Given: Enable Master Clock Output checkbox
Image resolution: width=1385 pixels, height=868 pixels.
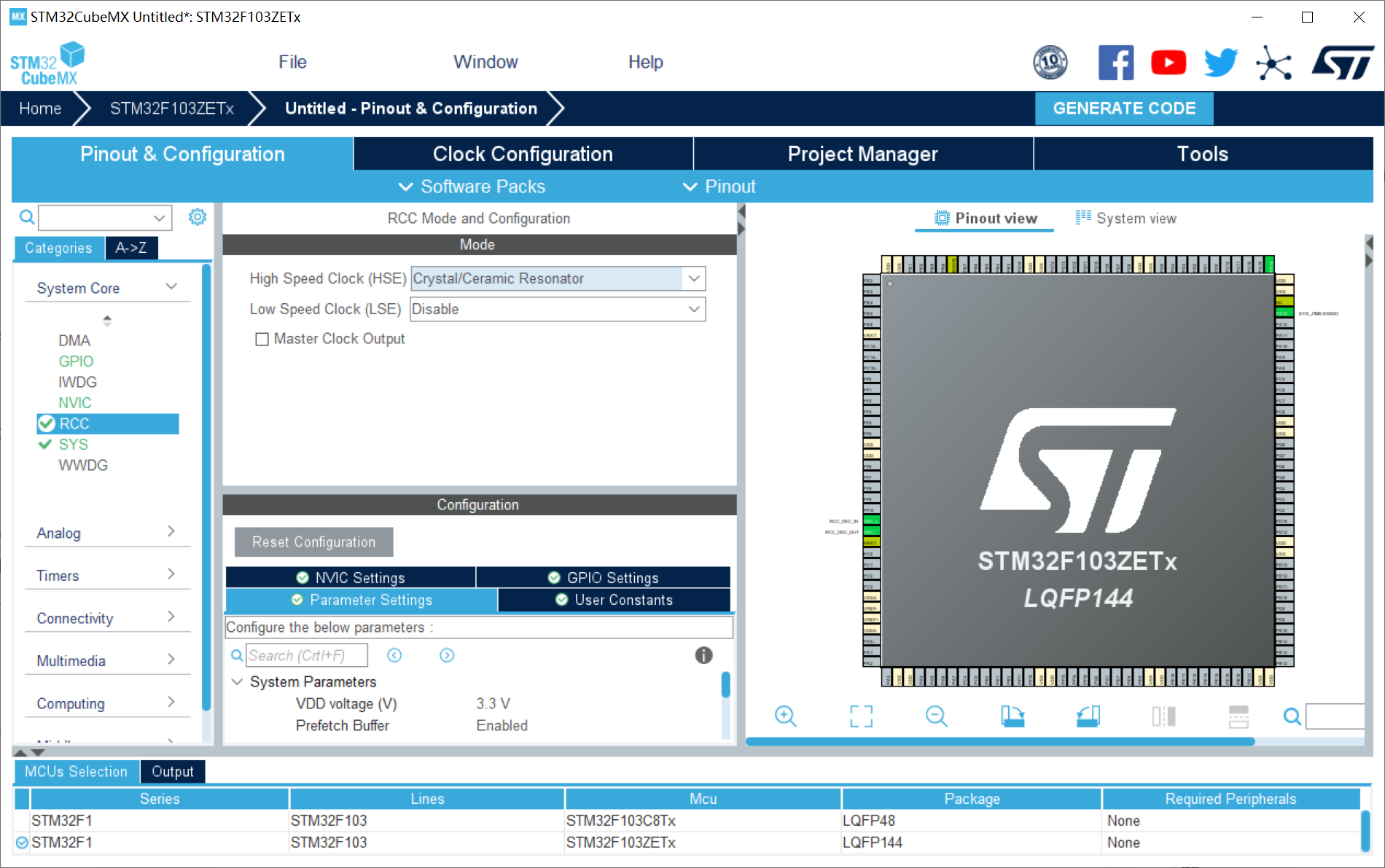Looking at the screenshot, I should click(262, 339).
